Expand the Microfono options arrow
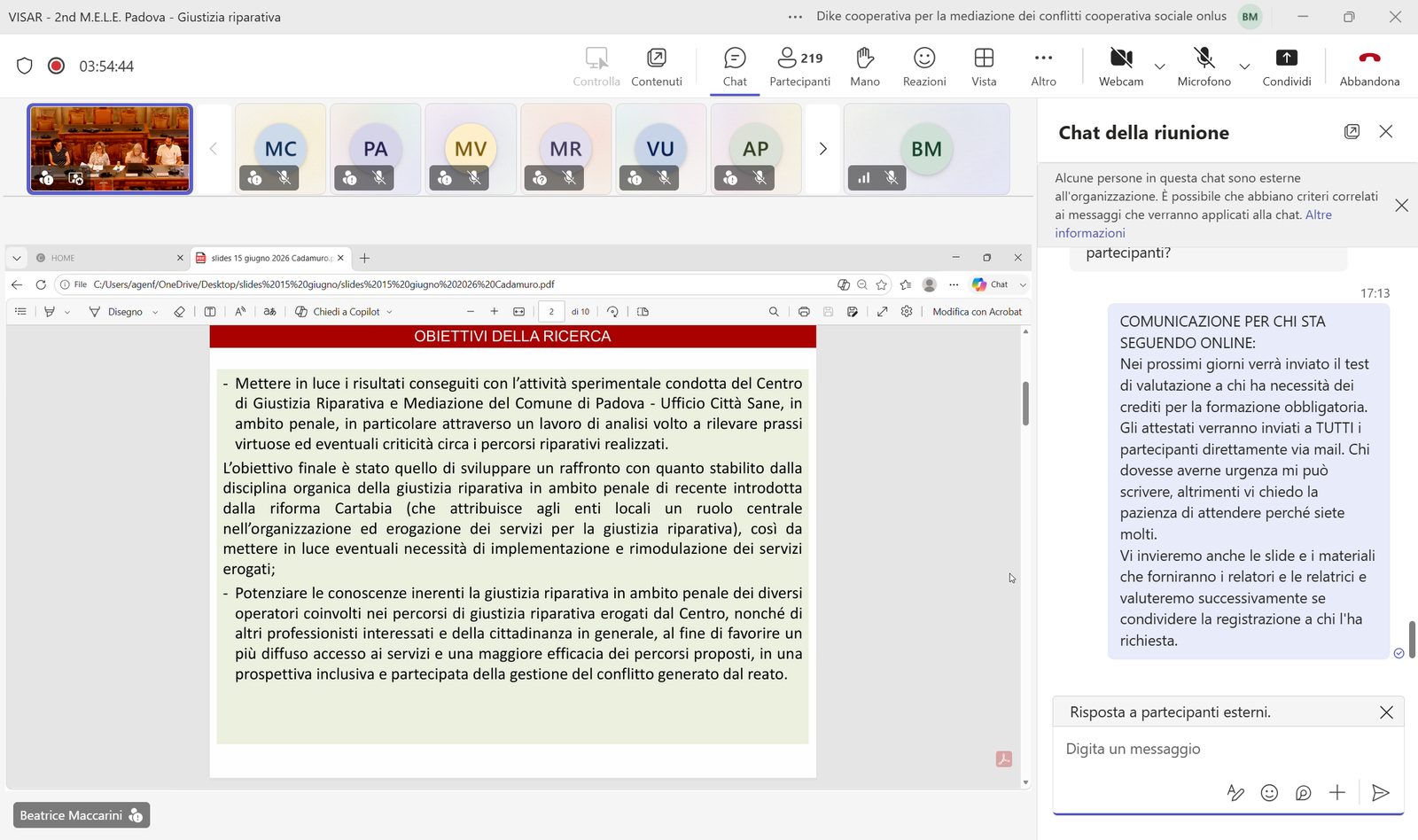The width and height of the screenshot is (1418, 840). point(1244,66)
